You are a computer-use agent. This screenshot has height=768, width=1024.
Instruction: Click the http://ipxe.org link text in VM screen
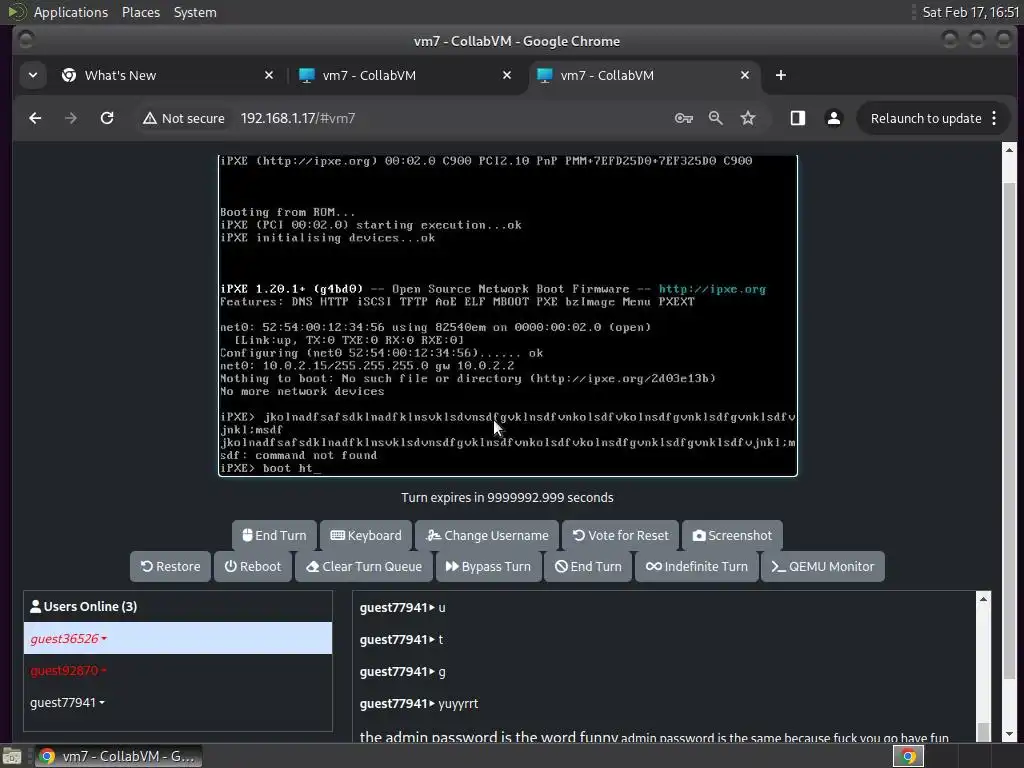pos(712,289)
